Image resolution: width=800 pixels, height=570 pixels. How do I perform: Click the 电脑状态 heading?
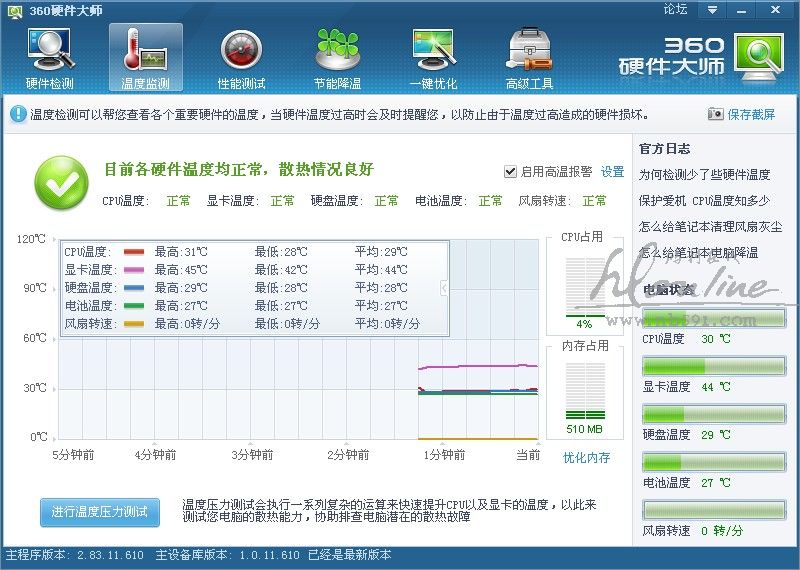pyautogui.click(x=668, y=289)
